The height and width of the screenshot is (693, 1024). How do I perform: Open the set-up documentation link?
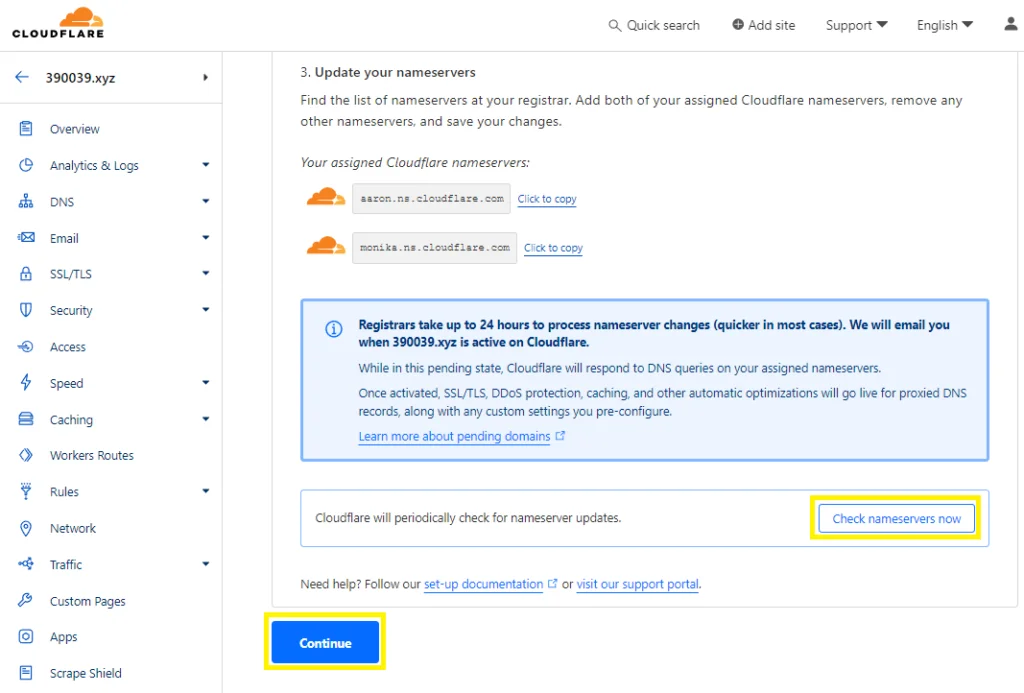point(483,583)
